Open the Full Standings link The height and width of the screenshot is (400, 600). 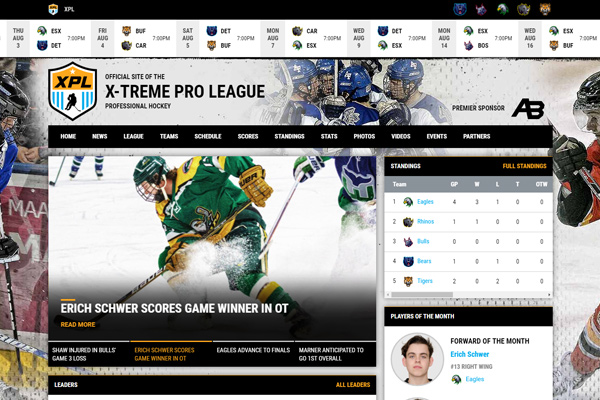[x=524, y=166]
